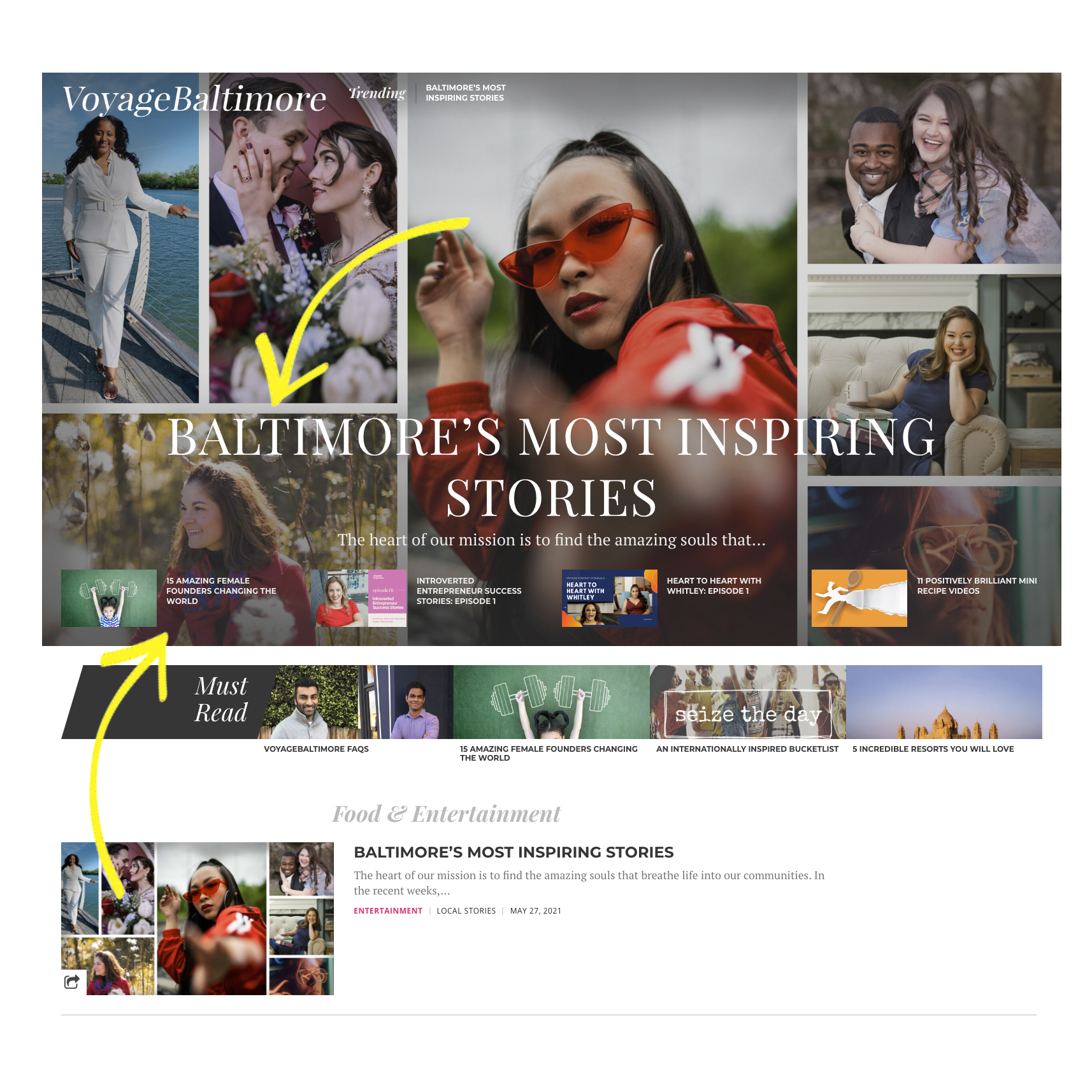Open the Entertainment category tag
Viewport: 1092px width, 1092px height.
tap(388, 911)
